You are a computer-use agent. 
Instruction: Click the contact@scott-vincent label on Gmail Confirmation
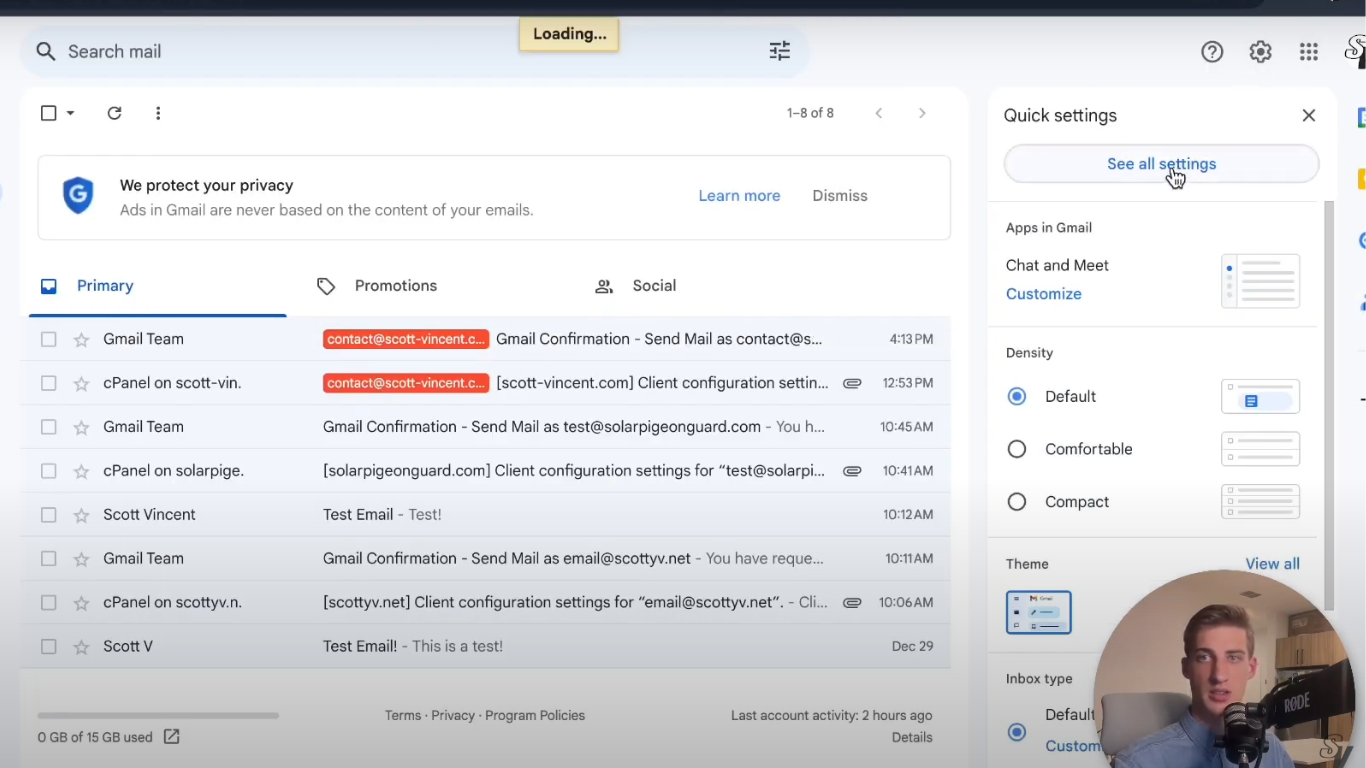click(x=406, y=339)
